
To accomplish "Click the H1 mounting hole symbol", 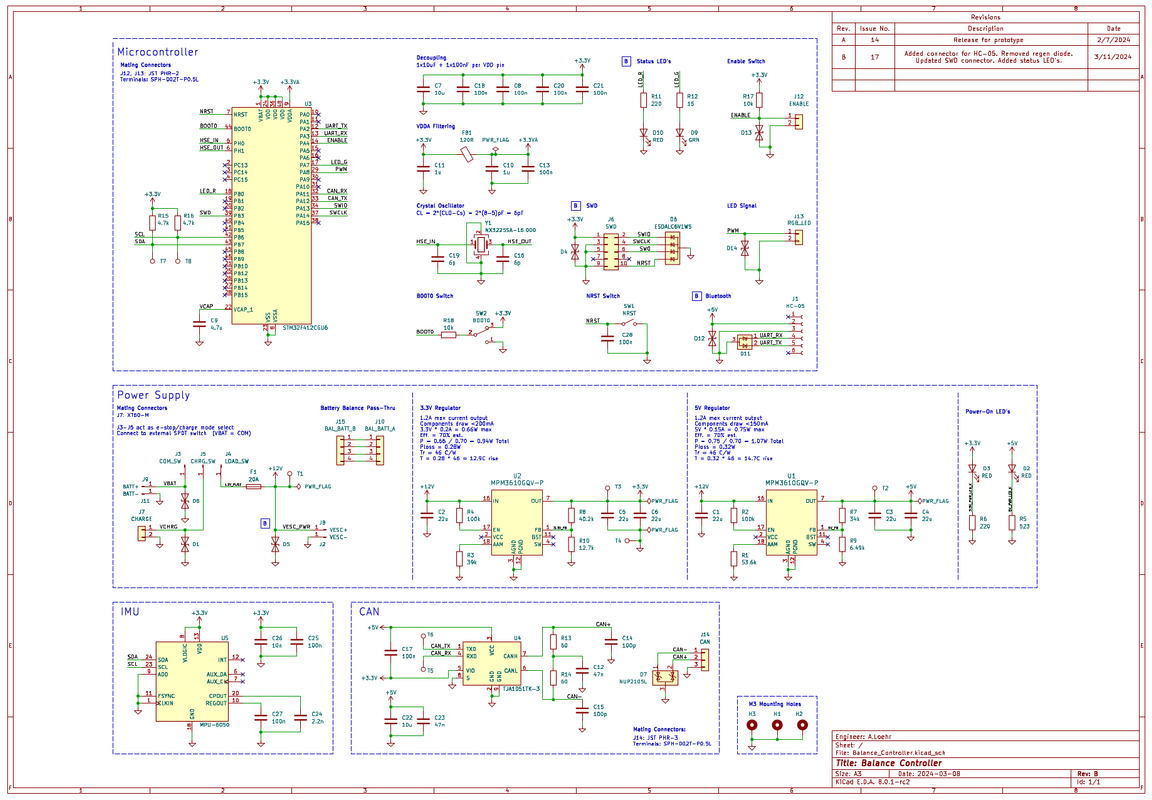I will point(777,725).
